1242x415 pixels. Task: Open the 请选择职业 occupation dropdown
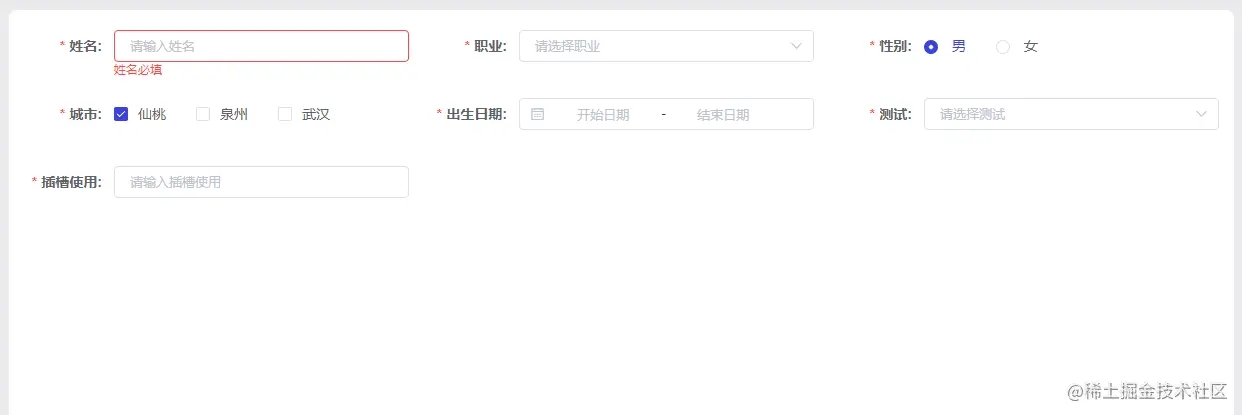point(666,46)
